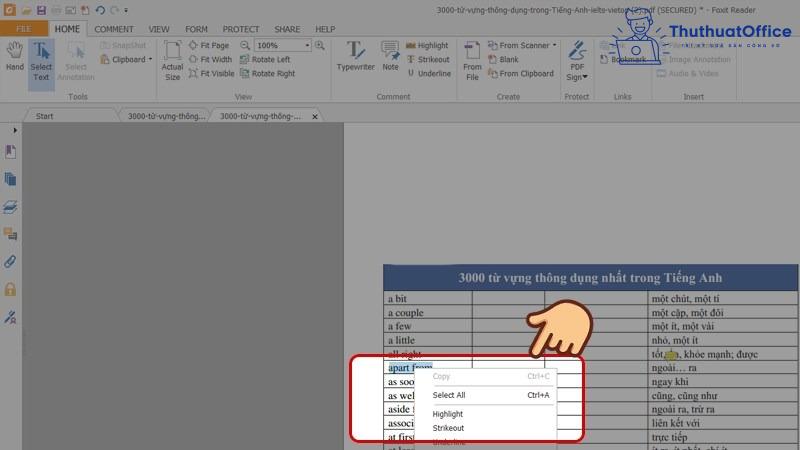Click the open folder icon in quick access
Viewport: 800px width, 450px height.
27,10
